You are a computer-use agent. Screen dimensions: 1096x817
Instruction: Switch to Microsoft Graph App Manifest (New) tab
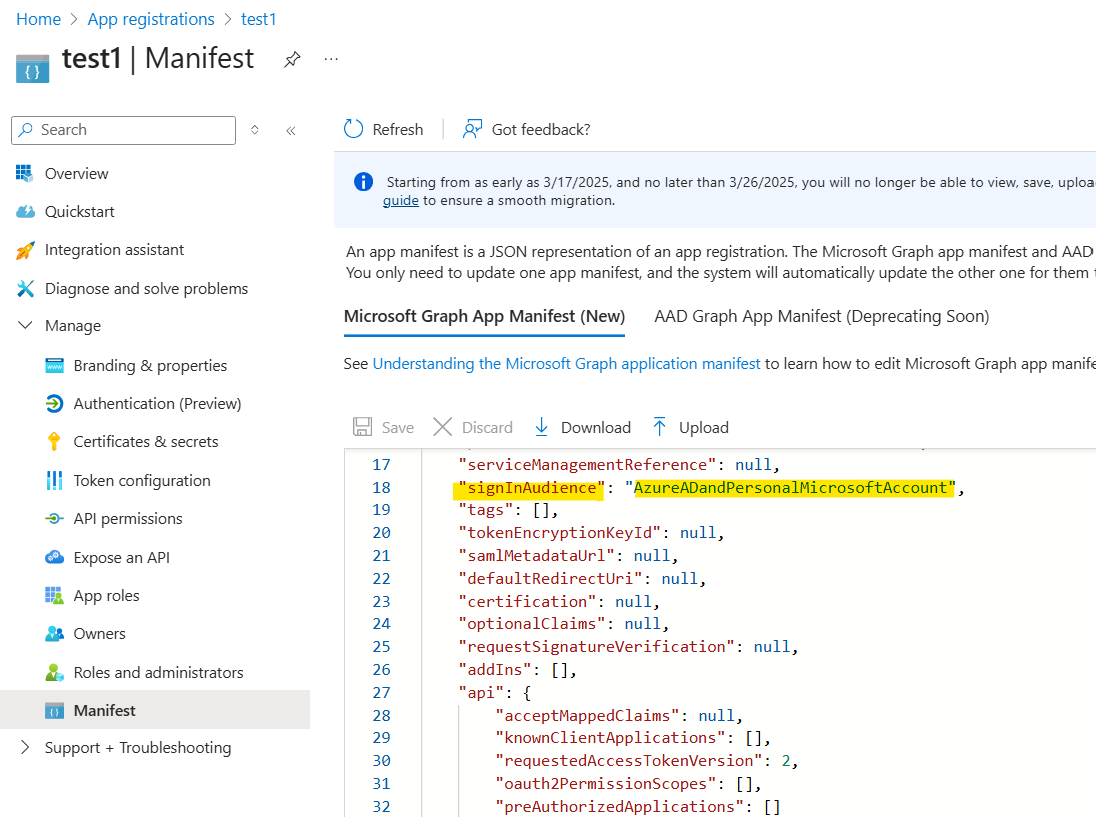click(484, 317)
